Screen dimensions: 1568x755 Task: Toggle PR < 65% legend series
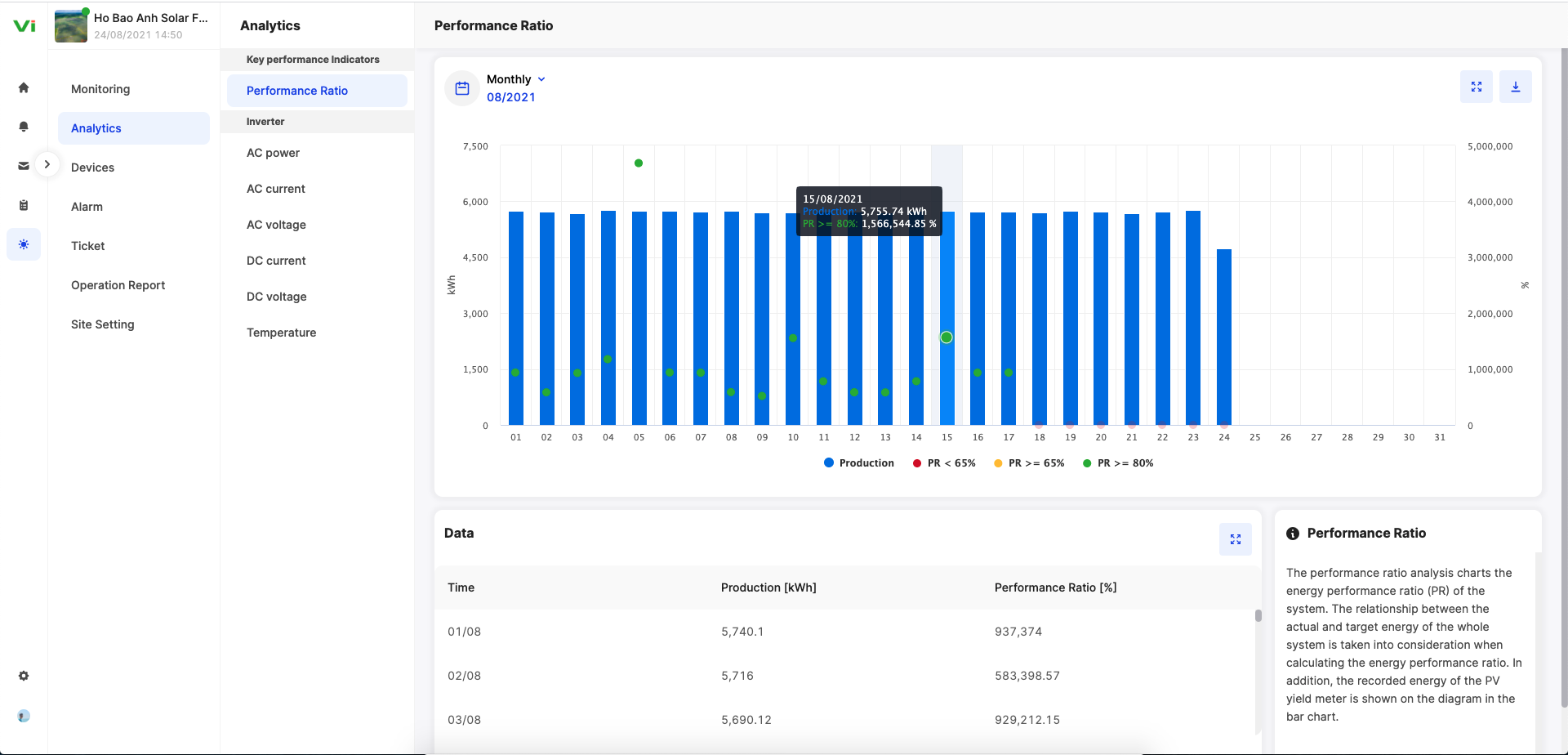(944, 463)
